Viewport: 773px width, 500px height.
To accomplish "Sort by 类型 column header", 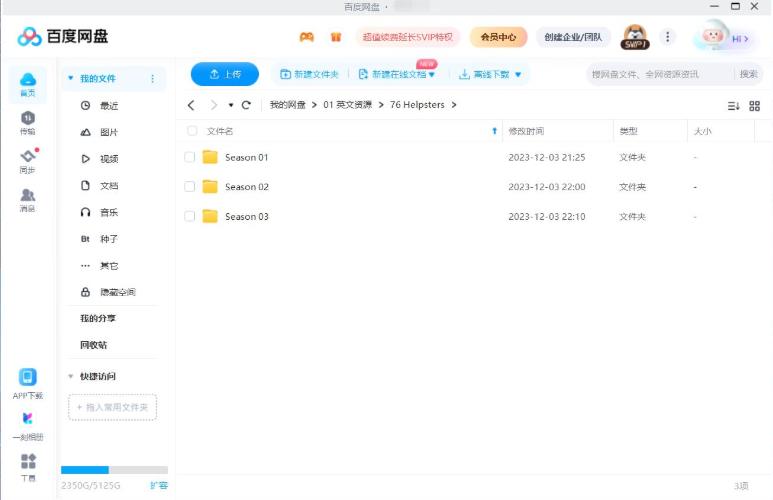I will point(629,131).
